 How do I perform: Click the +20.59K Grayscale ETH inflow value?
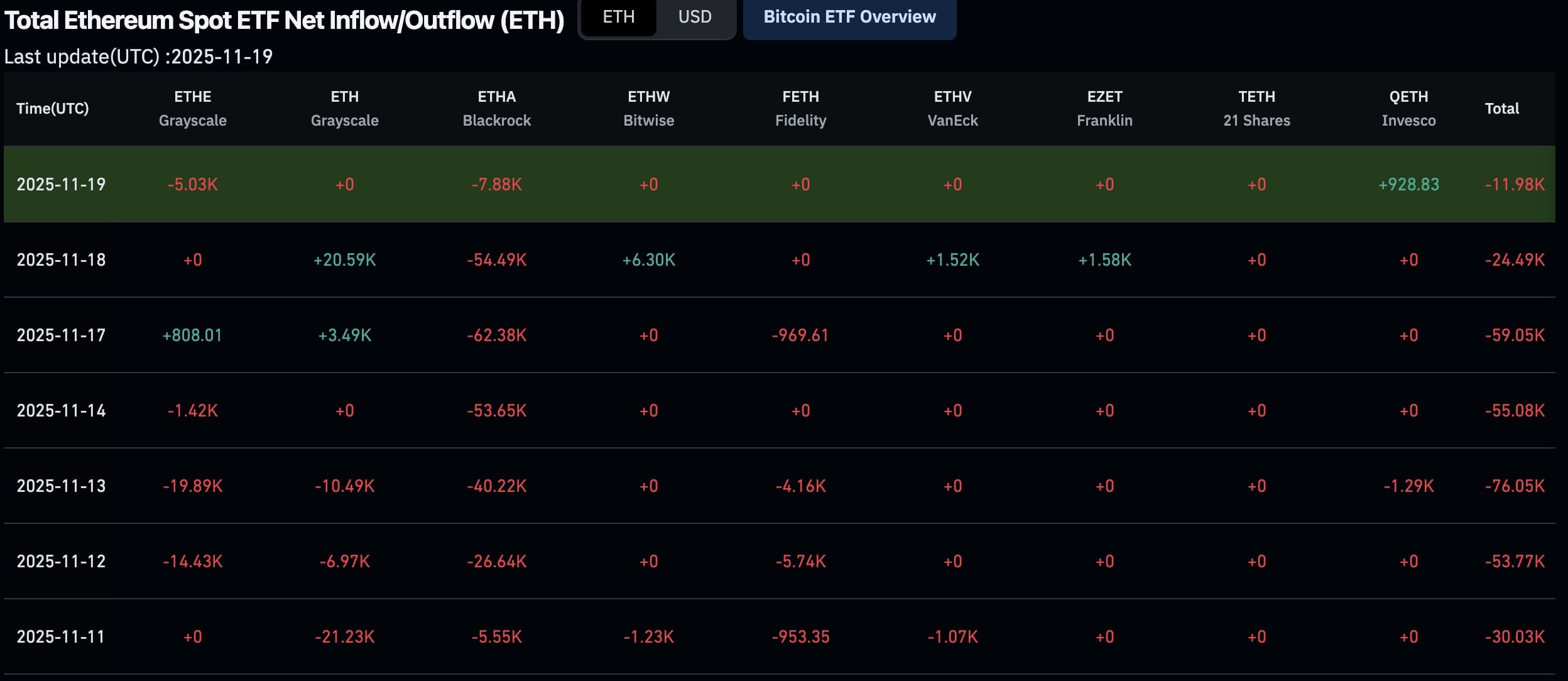click(x=344, y=259)
